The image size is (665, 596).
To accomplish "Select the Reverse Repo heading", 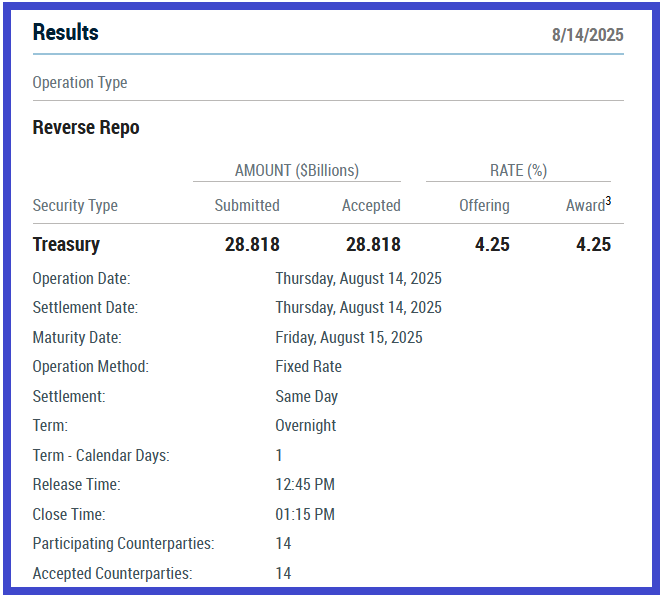I will [86, 128].
